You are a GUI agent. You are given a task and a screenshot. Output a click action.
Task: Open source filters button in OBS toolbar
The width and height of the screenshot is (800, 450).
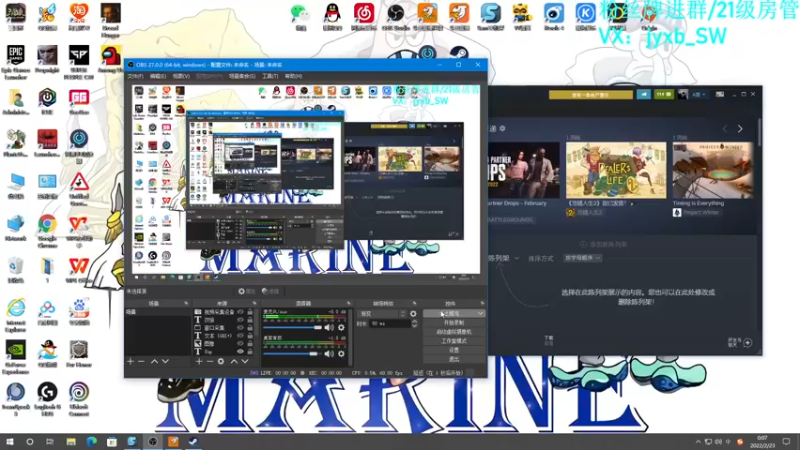(270, 291)
